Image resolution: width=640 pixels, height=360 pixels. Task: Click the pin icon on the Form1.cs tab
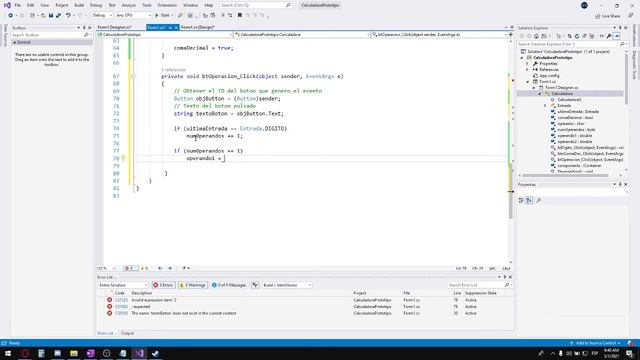click(x=170, y=27)
